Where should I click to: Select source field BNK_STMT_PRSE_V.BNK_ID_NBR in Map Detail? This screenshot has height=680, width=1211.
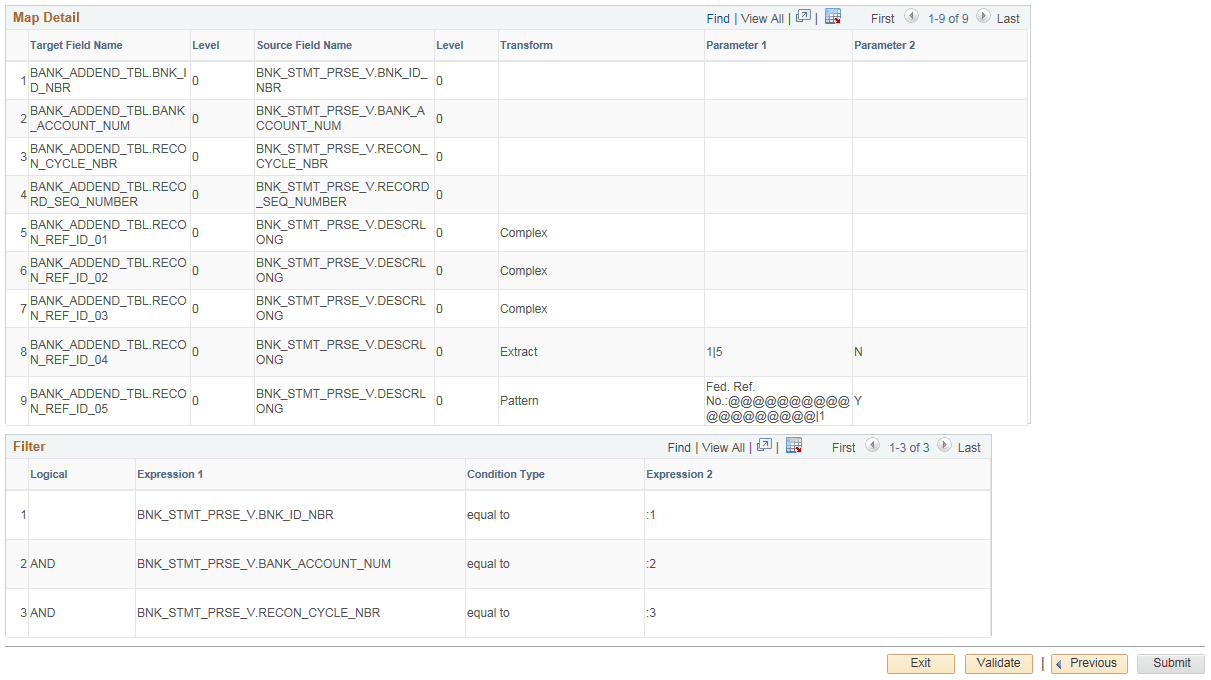click(342, 80)
